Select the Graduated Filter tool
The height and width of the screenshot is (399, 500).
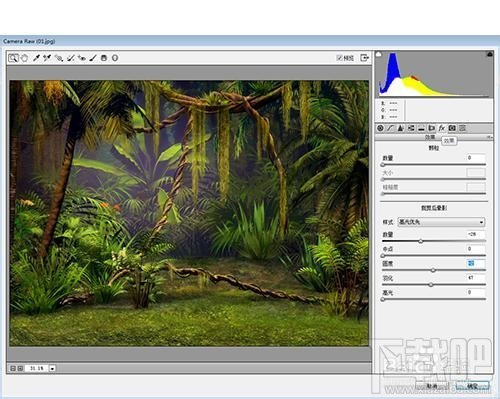(x=104, y=58)
